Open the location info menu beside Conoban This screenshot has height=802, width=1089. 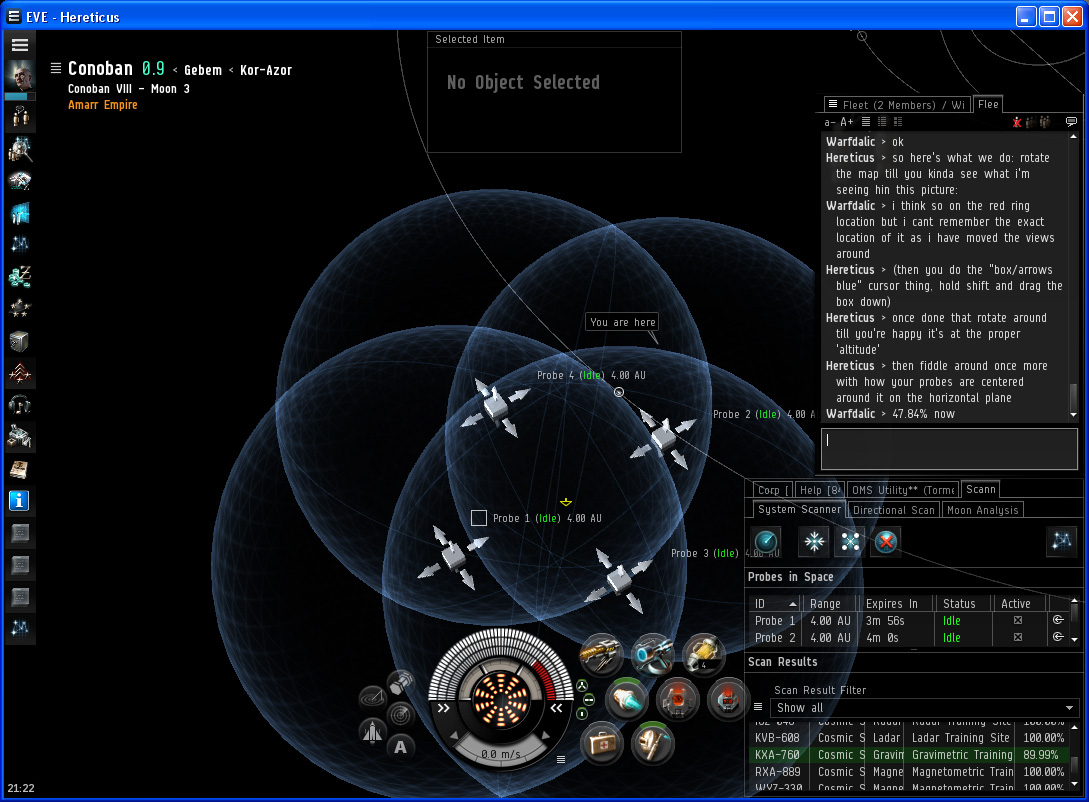(x=56, y=68)
